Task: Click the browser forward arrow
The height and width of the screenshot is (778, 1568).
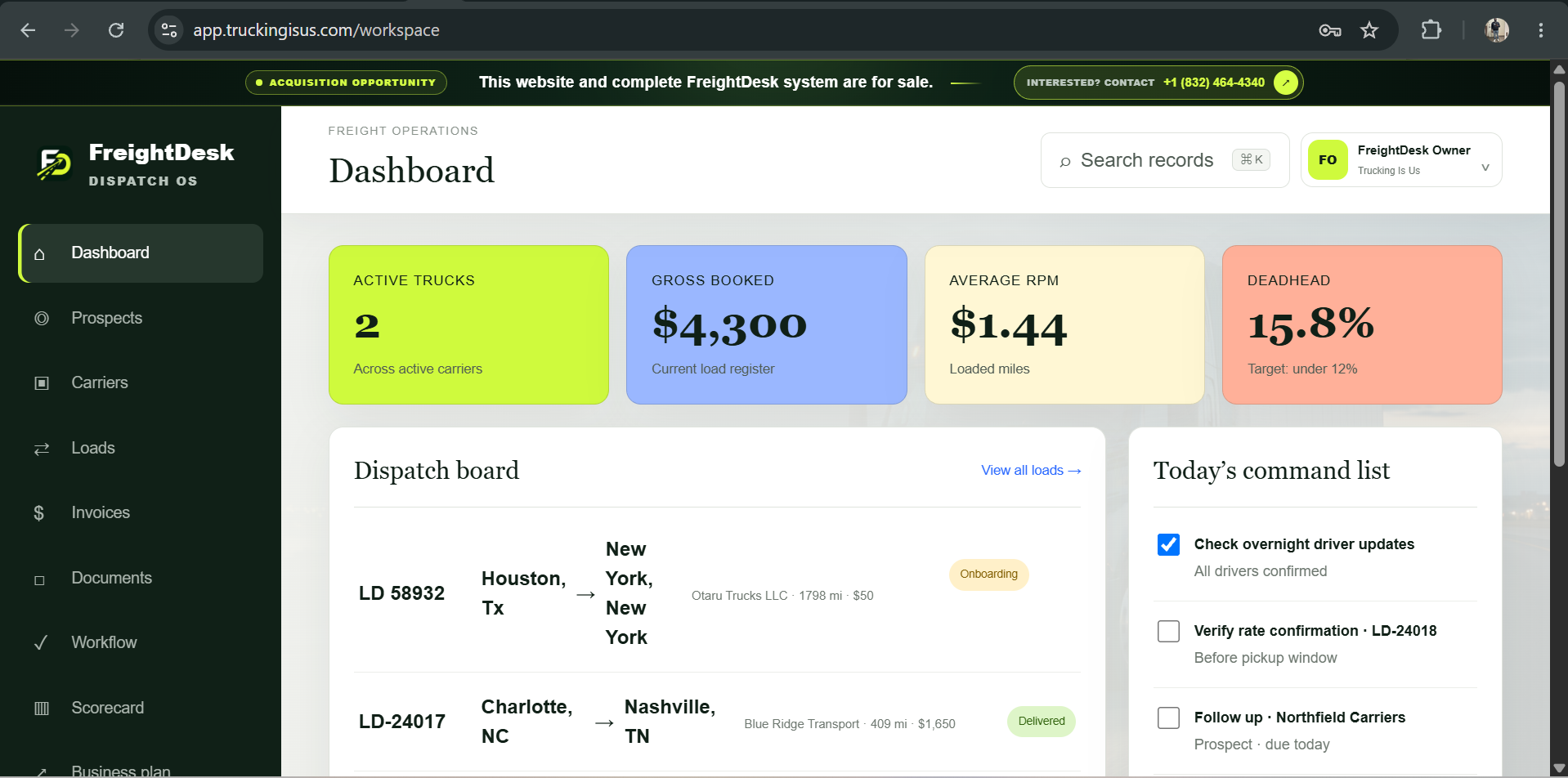Action: (x=72, y=30)
